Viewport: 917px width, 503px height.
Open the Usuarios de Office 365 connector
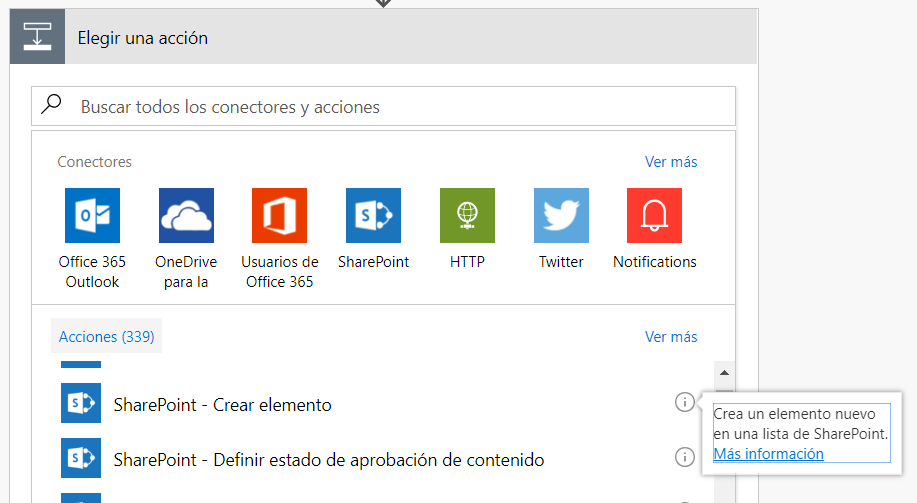click(280, 215)
